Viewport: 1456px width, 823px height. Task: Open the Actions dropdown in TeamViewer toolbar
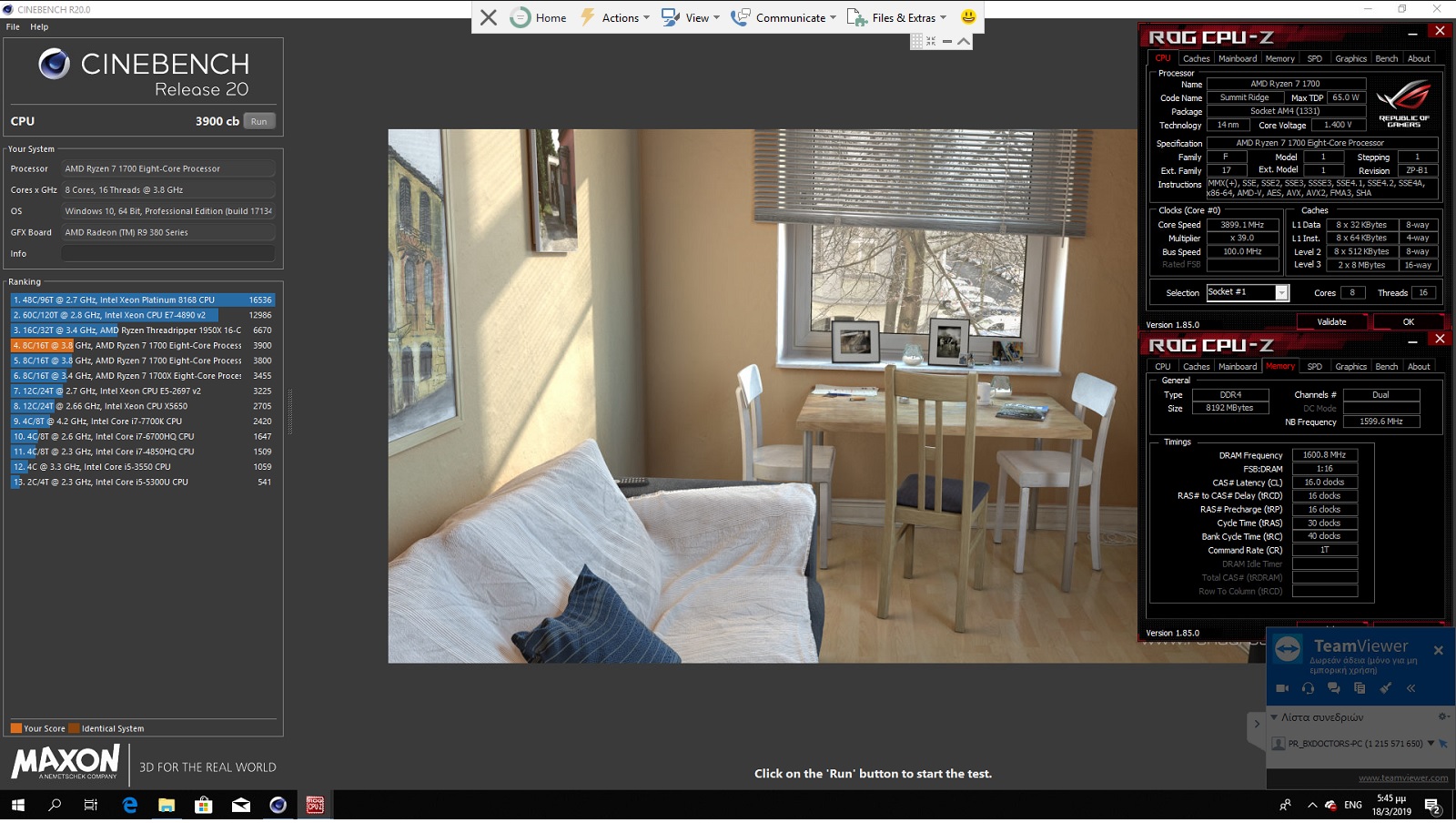[x=615, y=17]
